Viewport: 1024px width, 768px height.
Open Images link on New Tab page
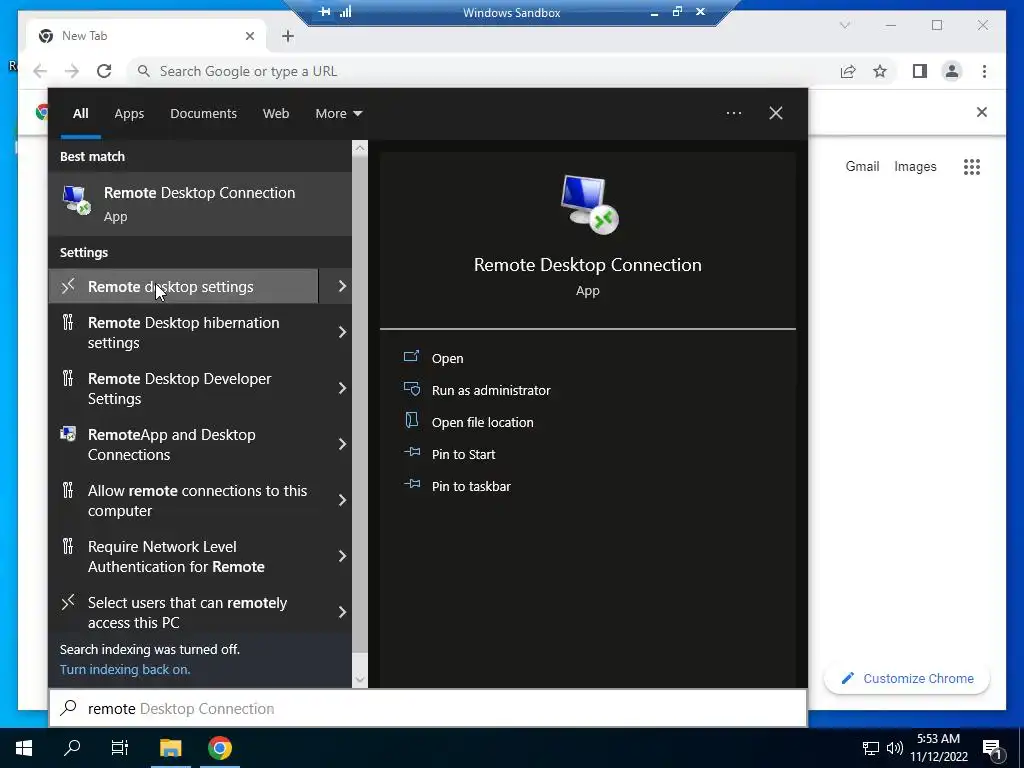[x=915, y=167]
